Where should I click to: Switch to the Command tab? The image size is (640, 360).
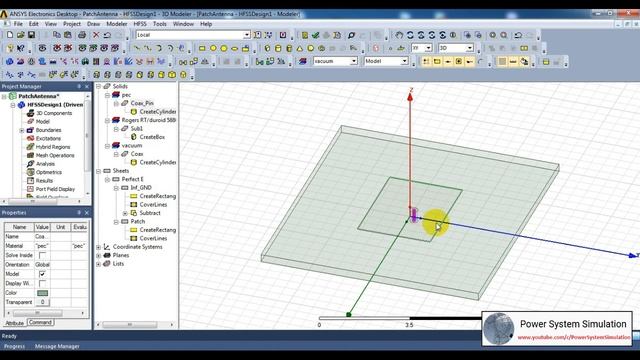[x=40, y=322]
